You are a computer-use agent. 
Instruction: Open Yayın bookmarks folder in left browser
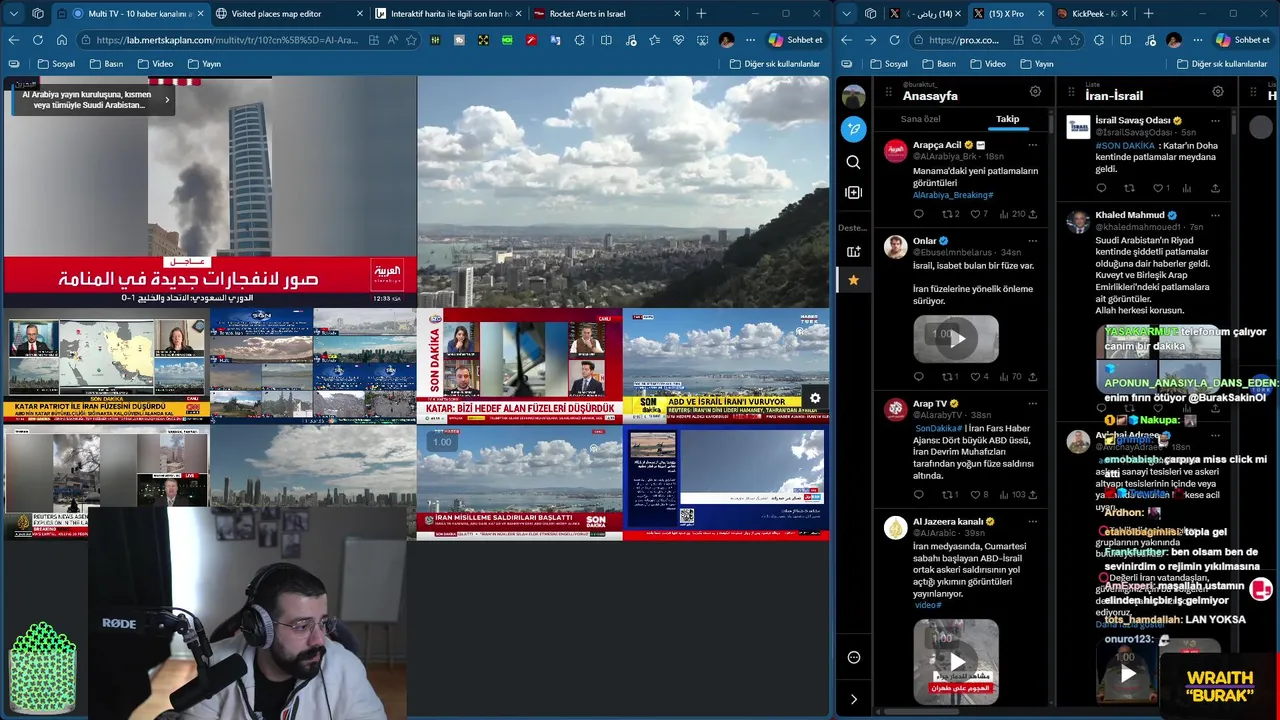pos(203,64)
